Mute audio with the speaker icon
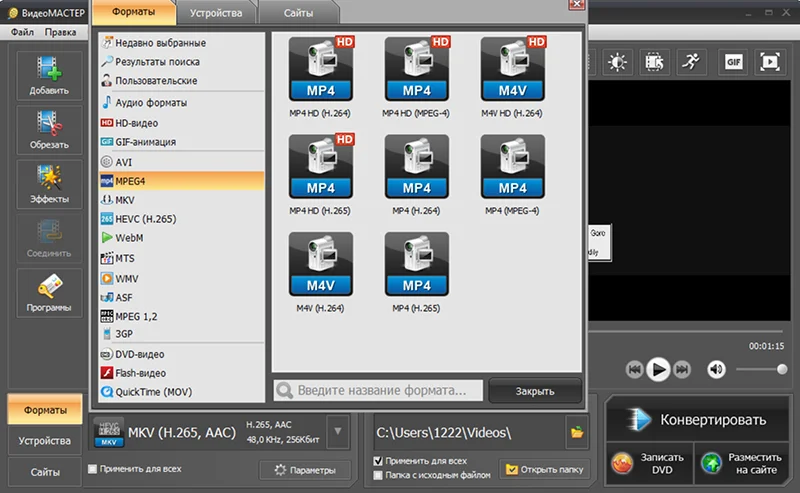Viewport: 800px width, 493px height. point(716,369)
